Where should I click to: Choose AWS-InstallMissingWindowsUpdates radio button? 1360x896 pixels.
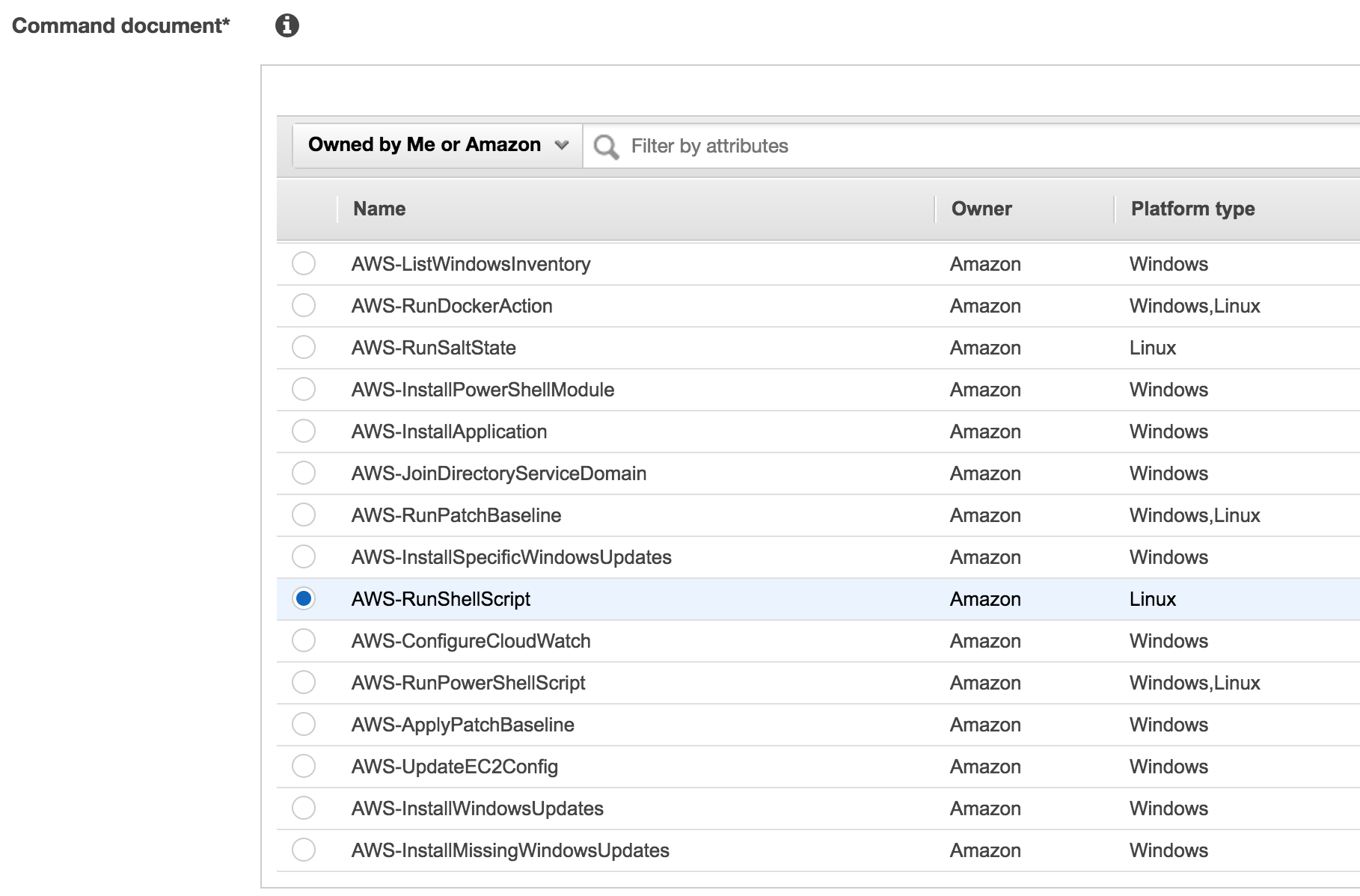[x=304, y=850]
